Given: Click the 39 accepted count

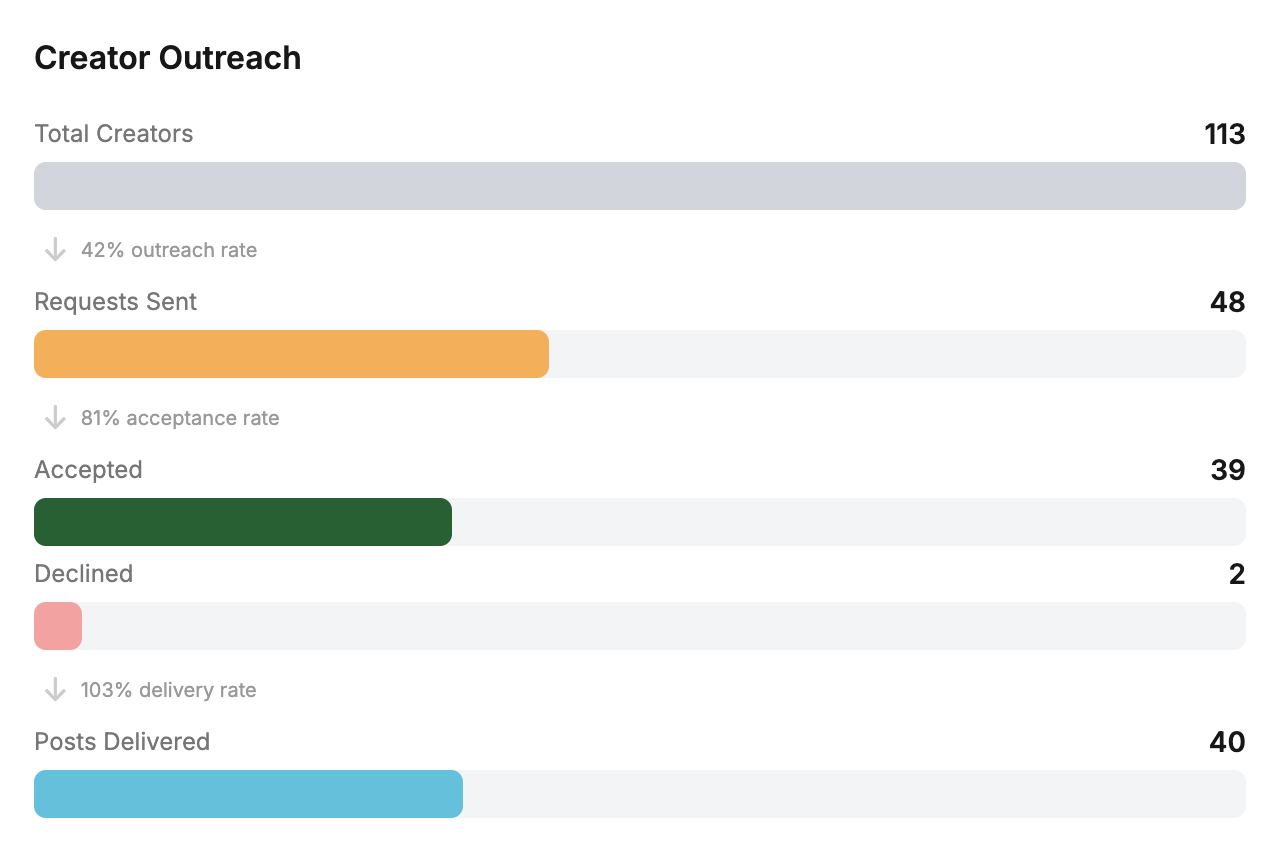Looking at the screenshot, I should [x=1227, y=470].
